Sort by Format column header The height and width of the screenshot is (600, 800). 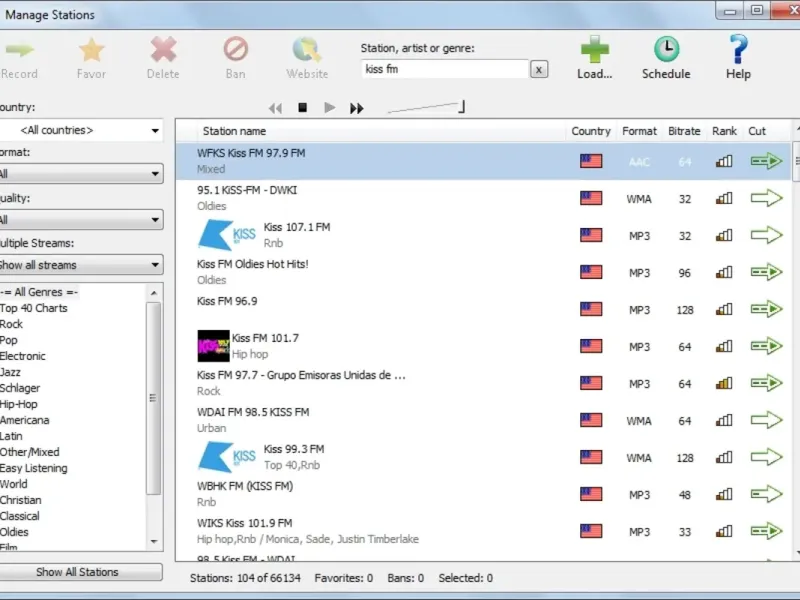pyautogui.click(x=639, y=131)
